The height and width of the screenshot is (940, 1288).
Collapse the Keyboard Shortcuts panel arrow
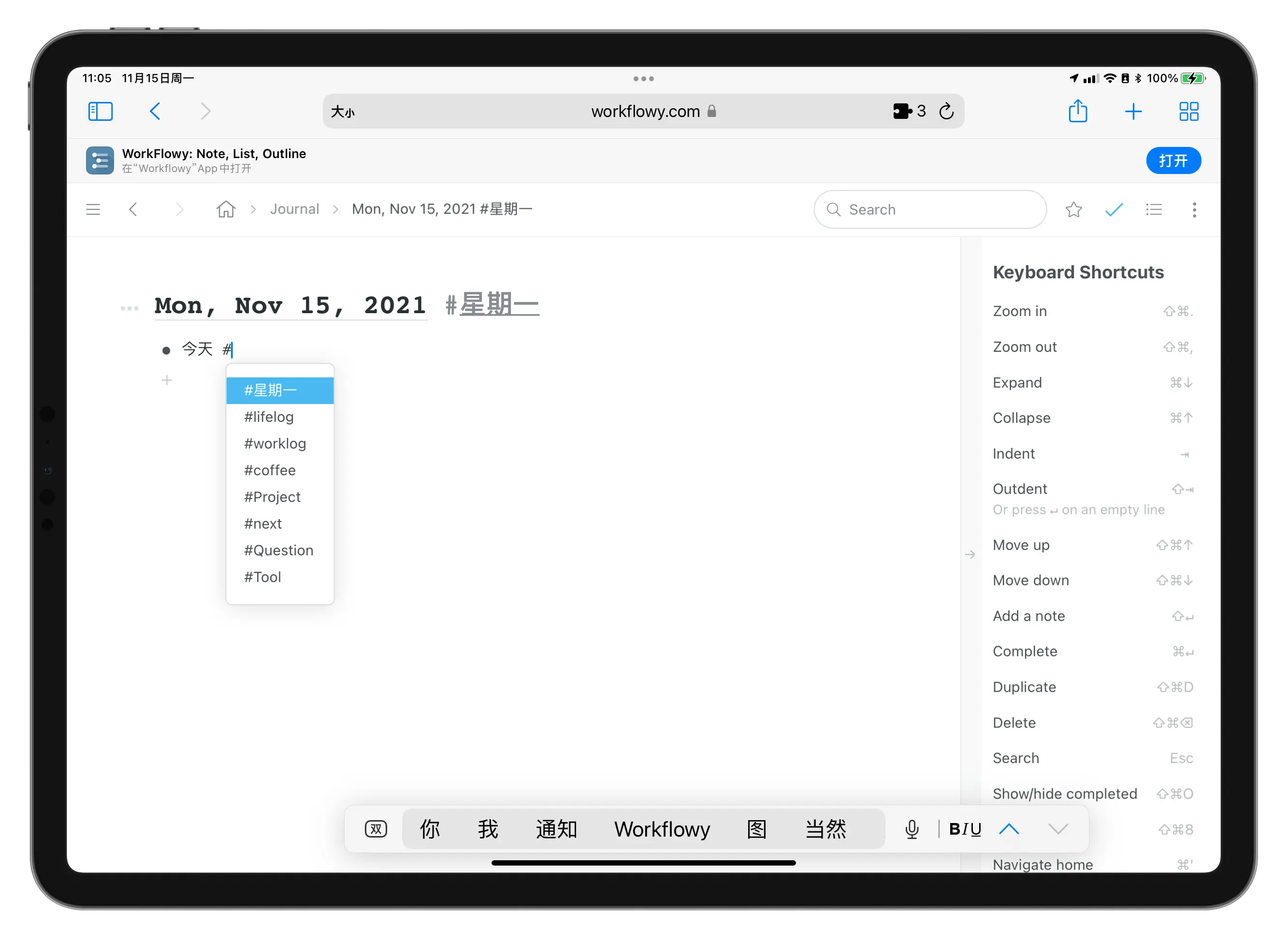point(970,554)
